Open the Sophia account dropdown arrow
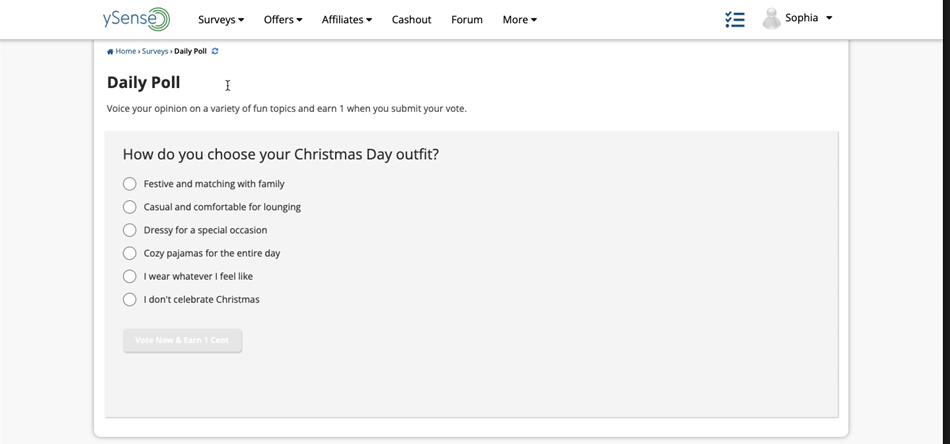 [829, 18]
